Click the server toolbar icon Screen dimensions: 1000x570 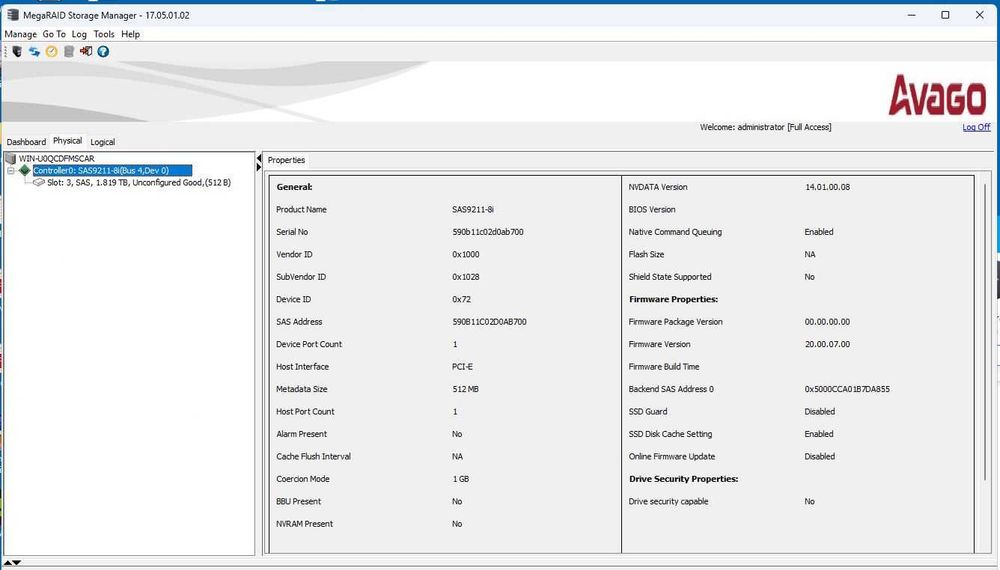[x=17, y=52]
